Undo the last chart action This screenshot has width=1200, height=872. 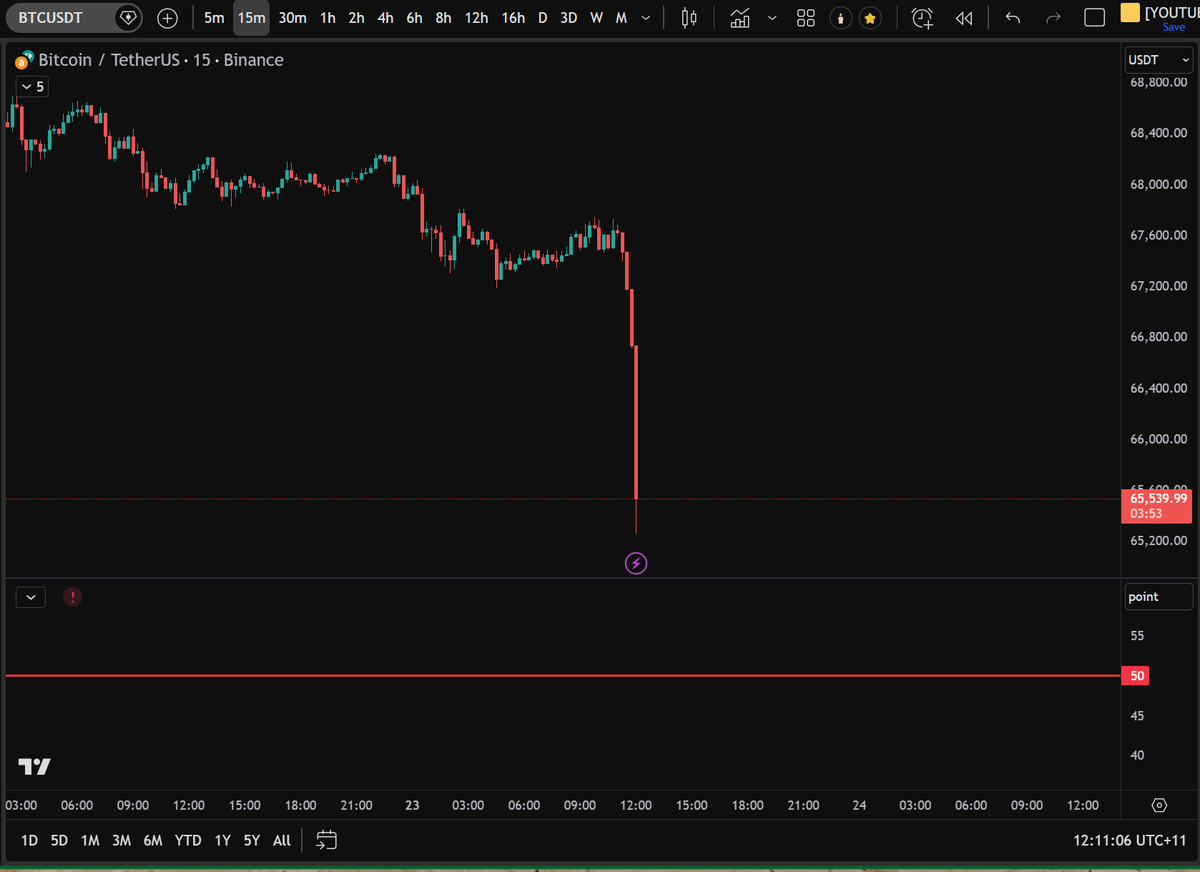[x=1013, y=18]
